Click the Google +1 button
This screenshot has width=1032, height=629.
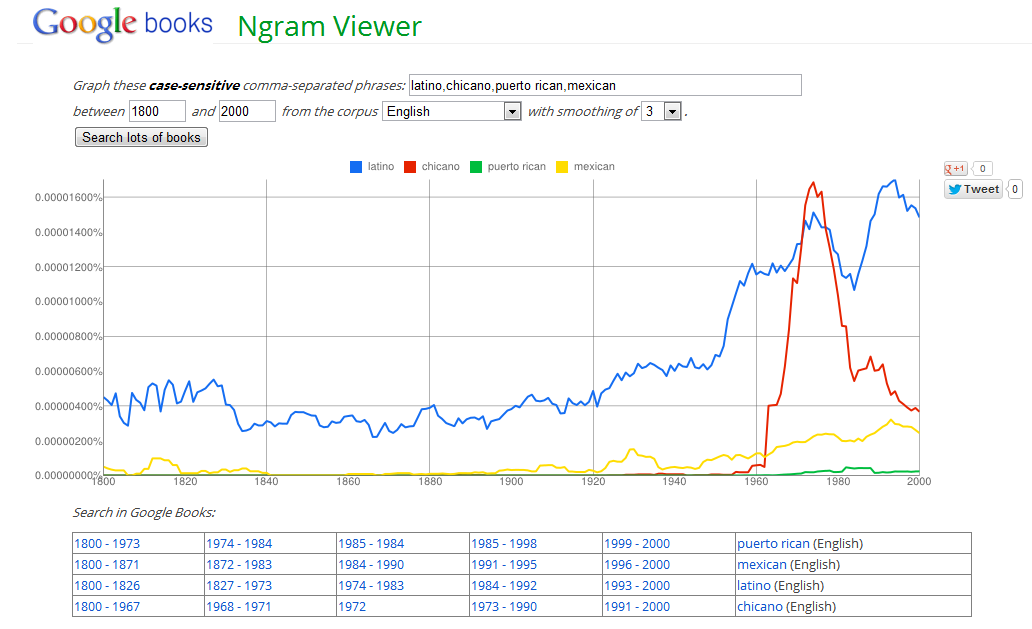[x=957, y=168]
